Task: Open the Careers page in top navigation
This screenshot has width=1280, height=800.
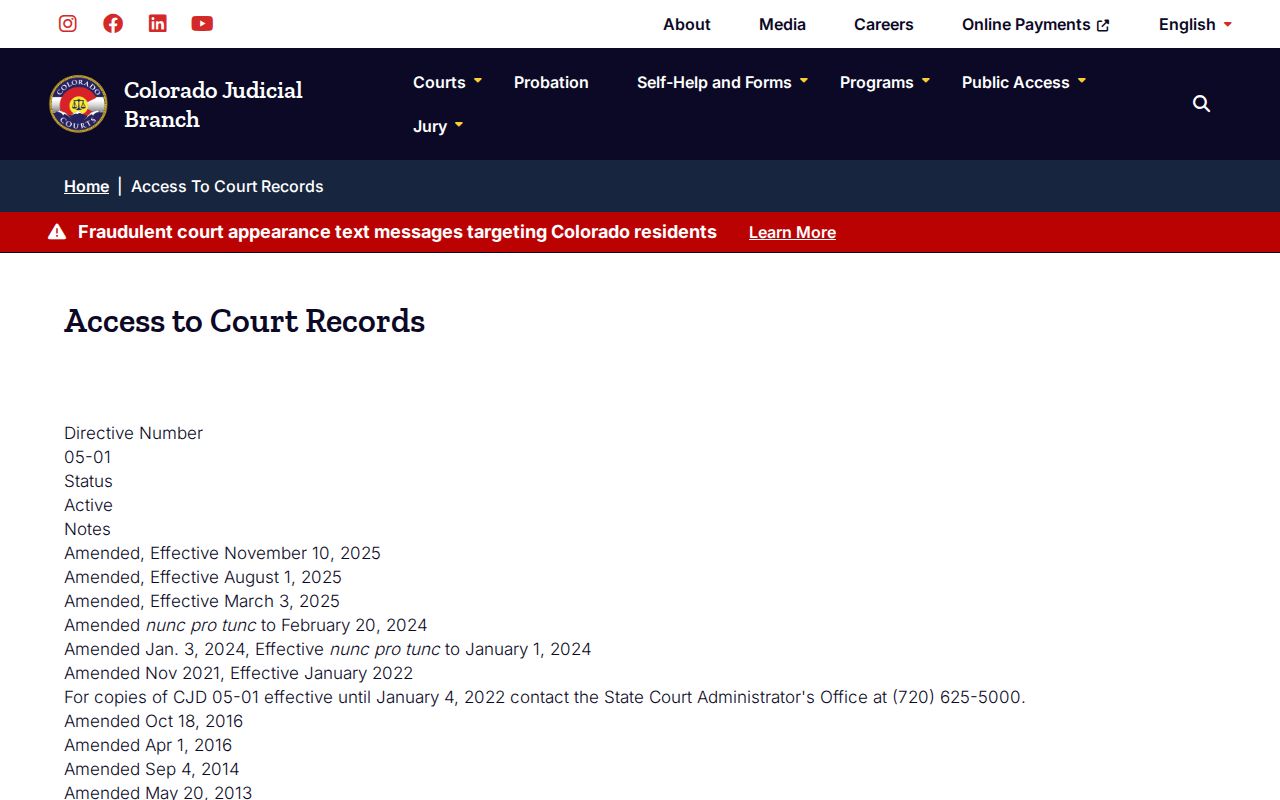Action: [x=884, y=24]
